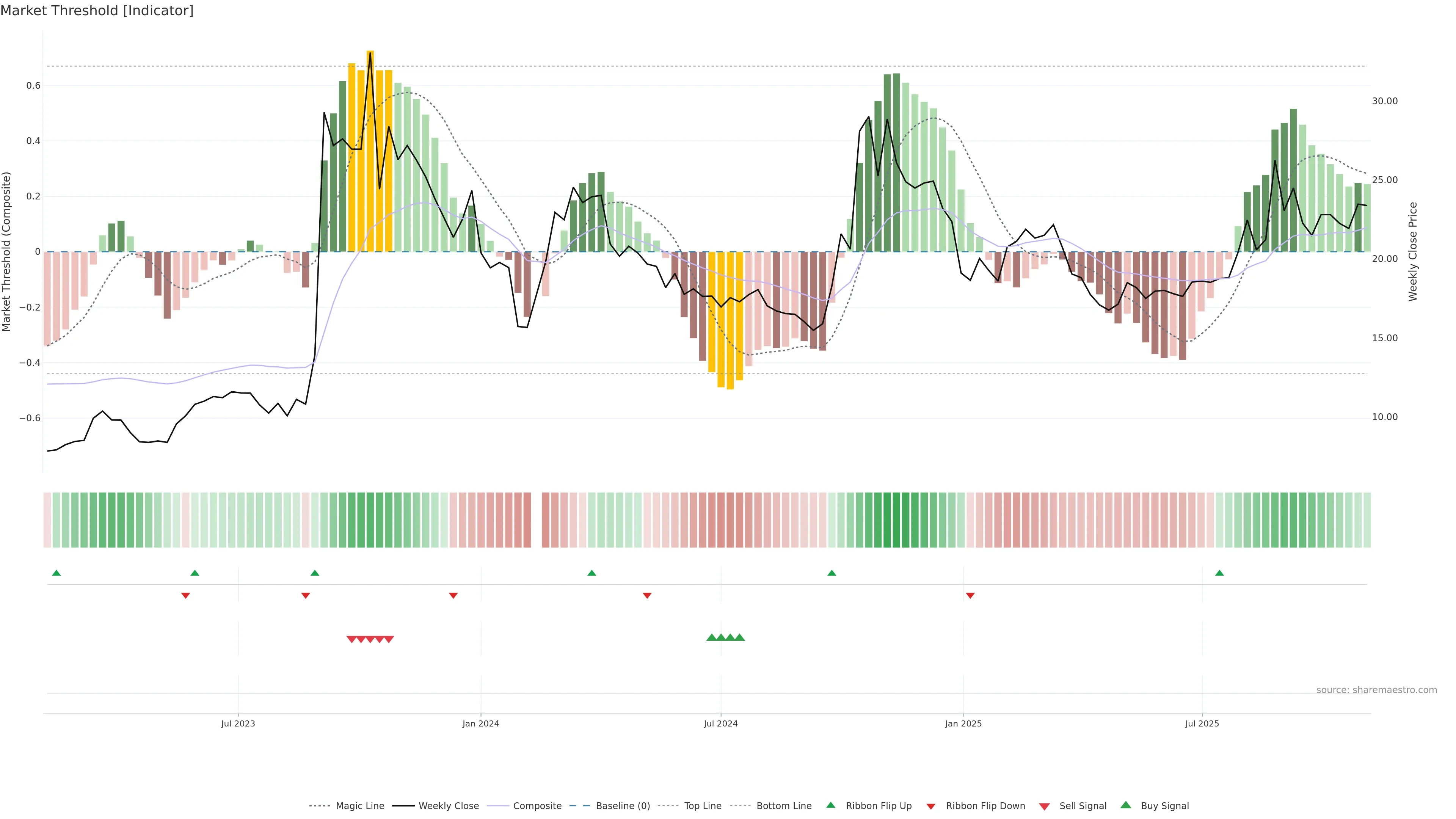Click the Ribbon Flip Up legend triangle
Screen dimensions: 1456x819
(830, 805)
